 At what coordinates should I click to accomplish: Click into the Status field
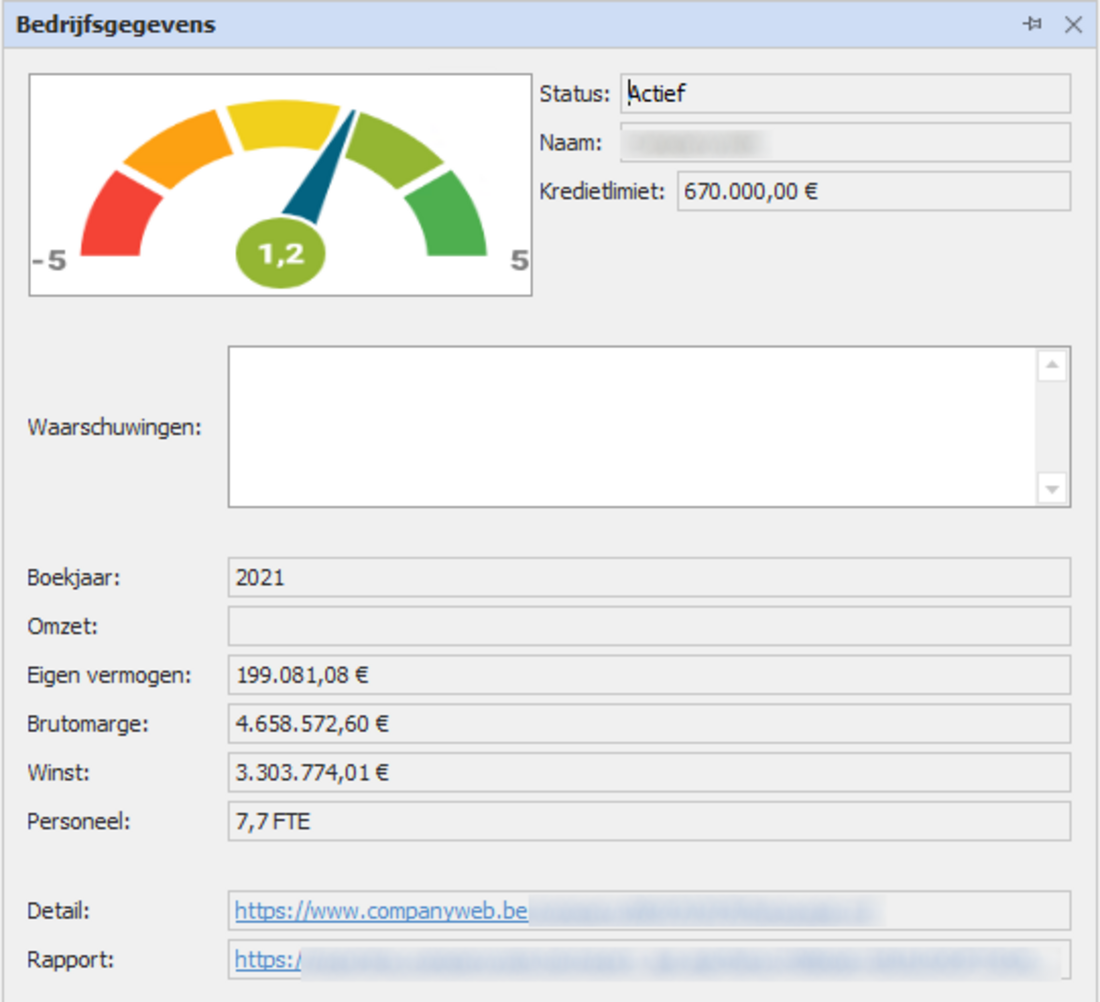pos(845,94)
